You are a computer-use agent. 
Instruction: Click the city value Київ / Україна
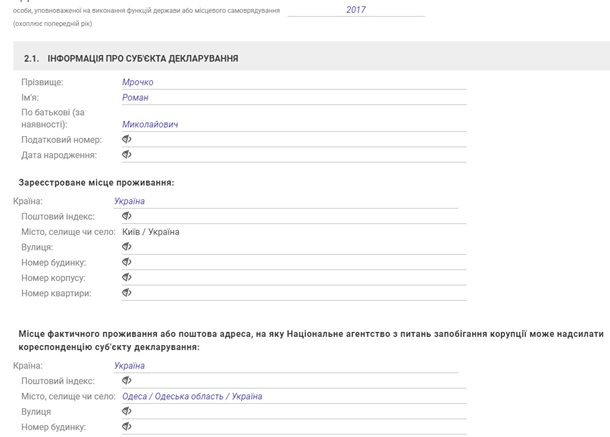pos(150,232)
